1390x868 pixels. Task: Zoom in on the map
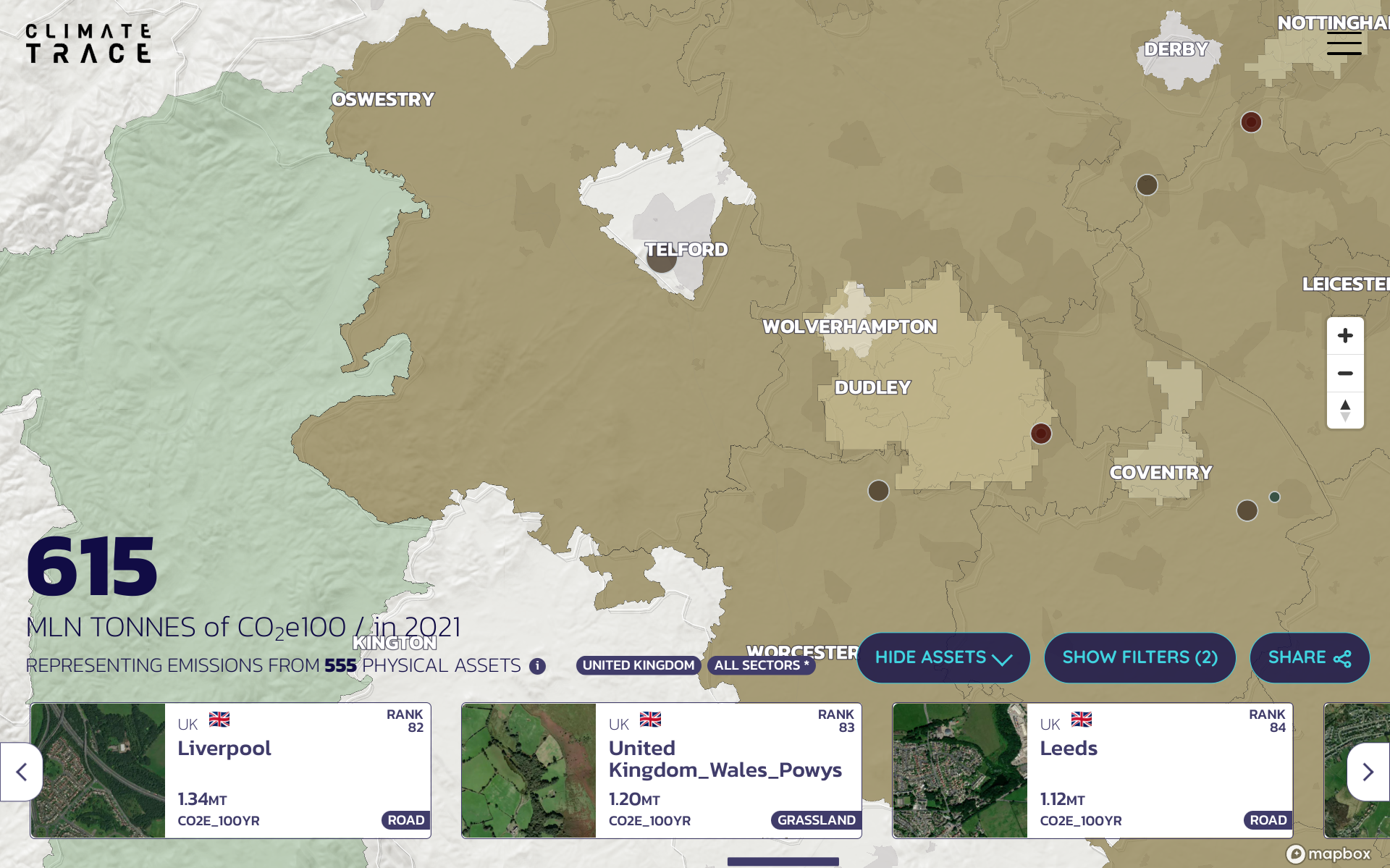pos(1345,336)
